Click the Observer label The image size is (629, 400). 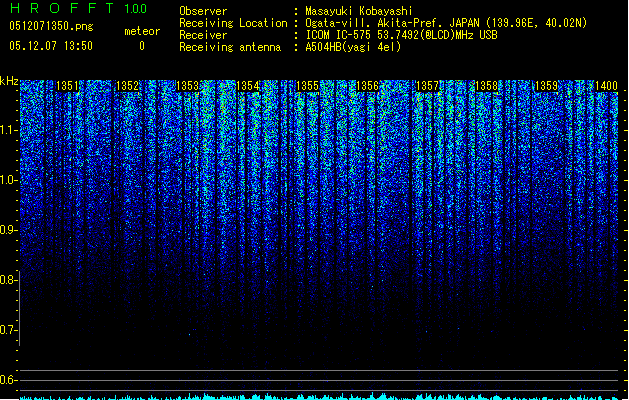point(203,11)
